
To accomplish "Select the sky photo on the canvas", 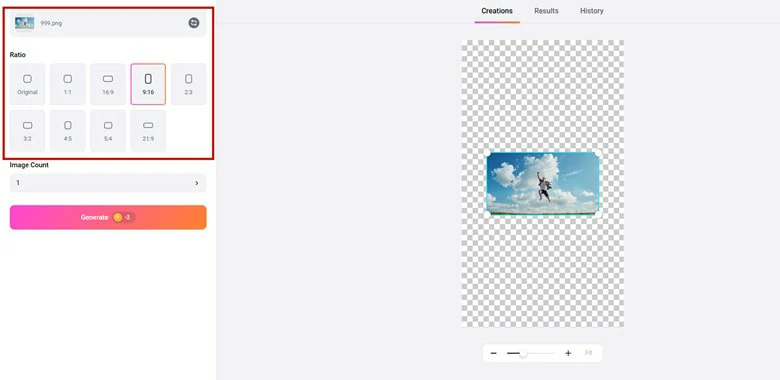I will 543,184.
